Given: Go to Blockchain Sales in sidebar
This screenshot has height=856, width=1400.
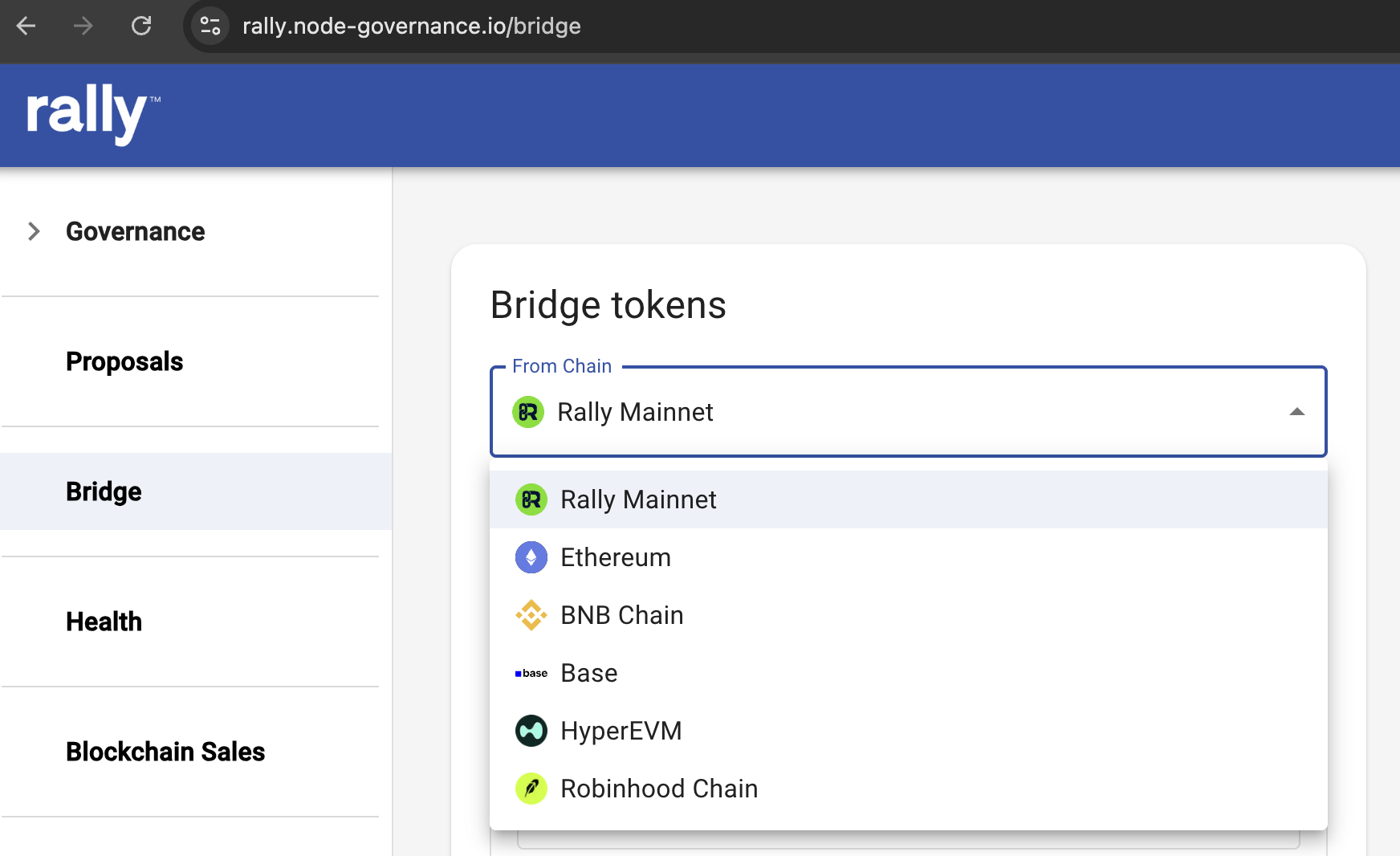Looking at the screenshot, I should click(x=165, y=752).
